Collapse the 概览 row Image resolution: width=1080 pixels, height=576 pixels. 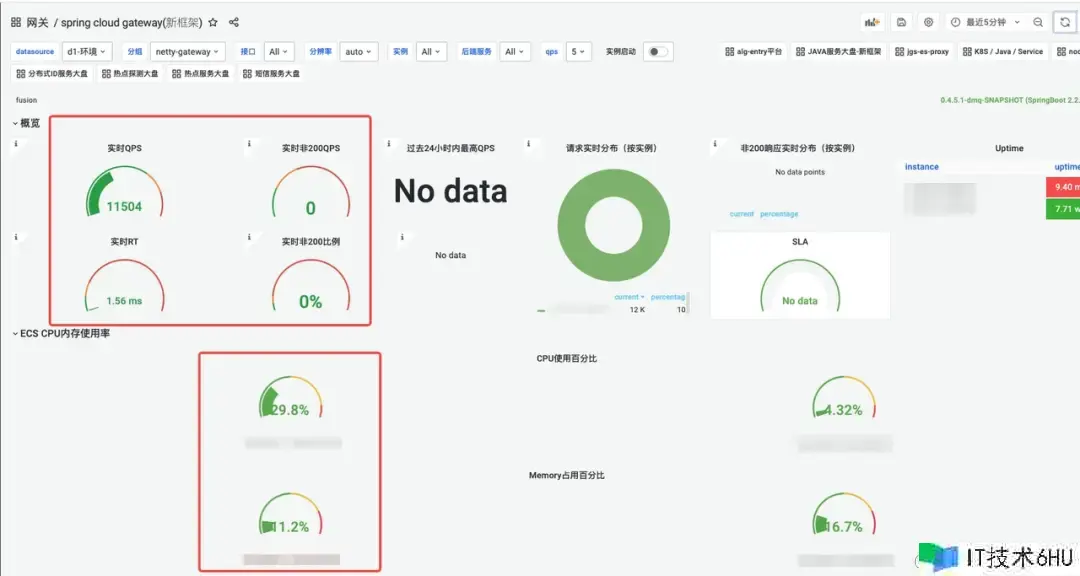click(26, 123)
